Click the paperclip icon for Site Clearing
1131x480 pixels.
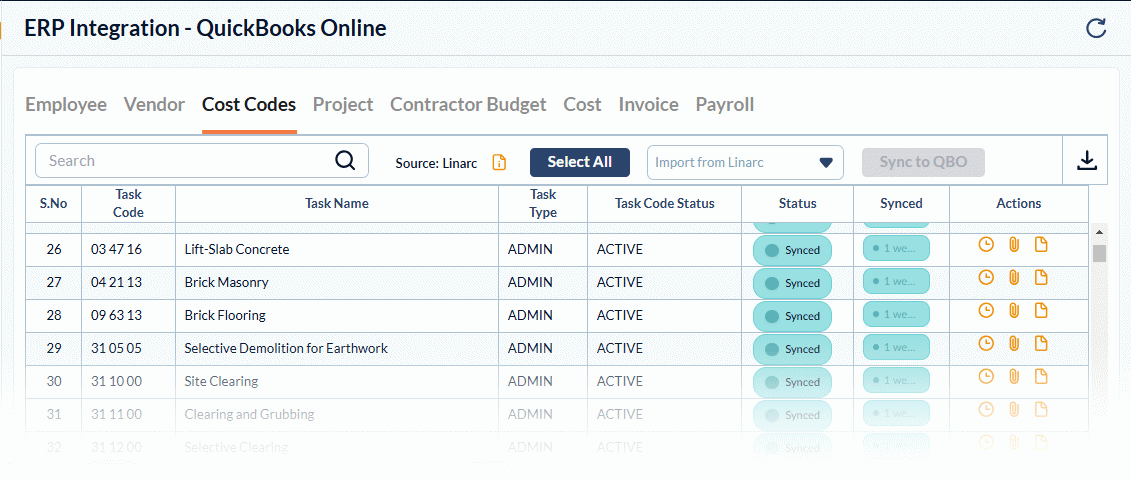[1013, 377]
